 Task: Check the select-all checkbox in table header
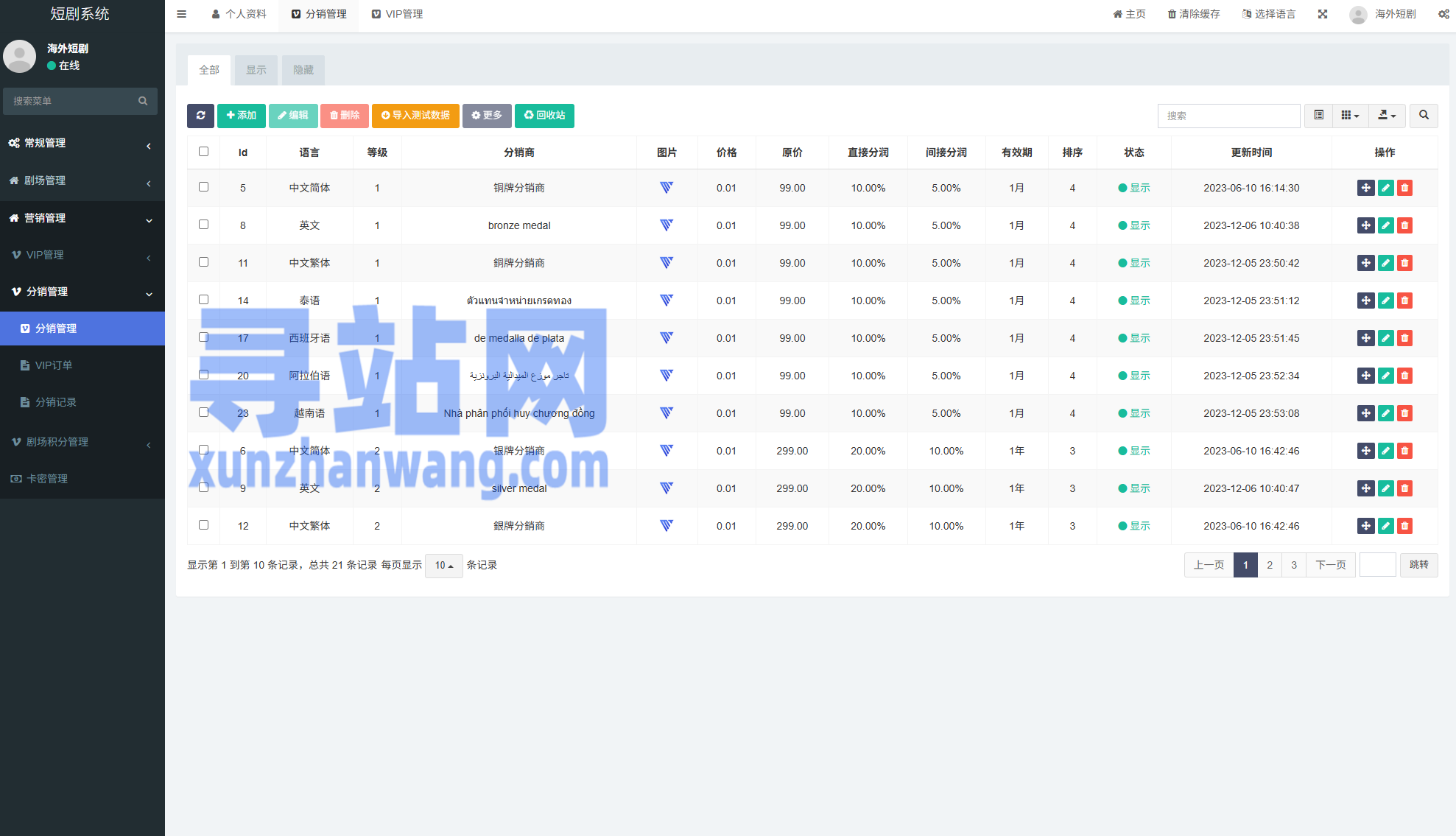204,152
